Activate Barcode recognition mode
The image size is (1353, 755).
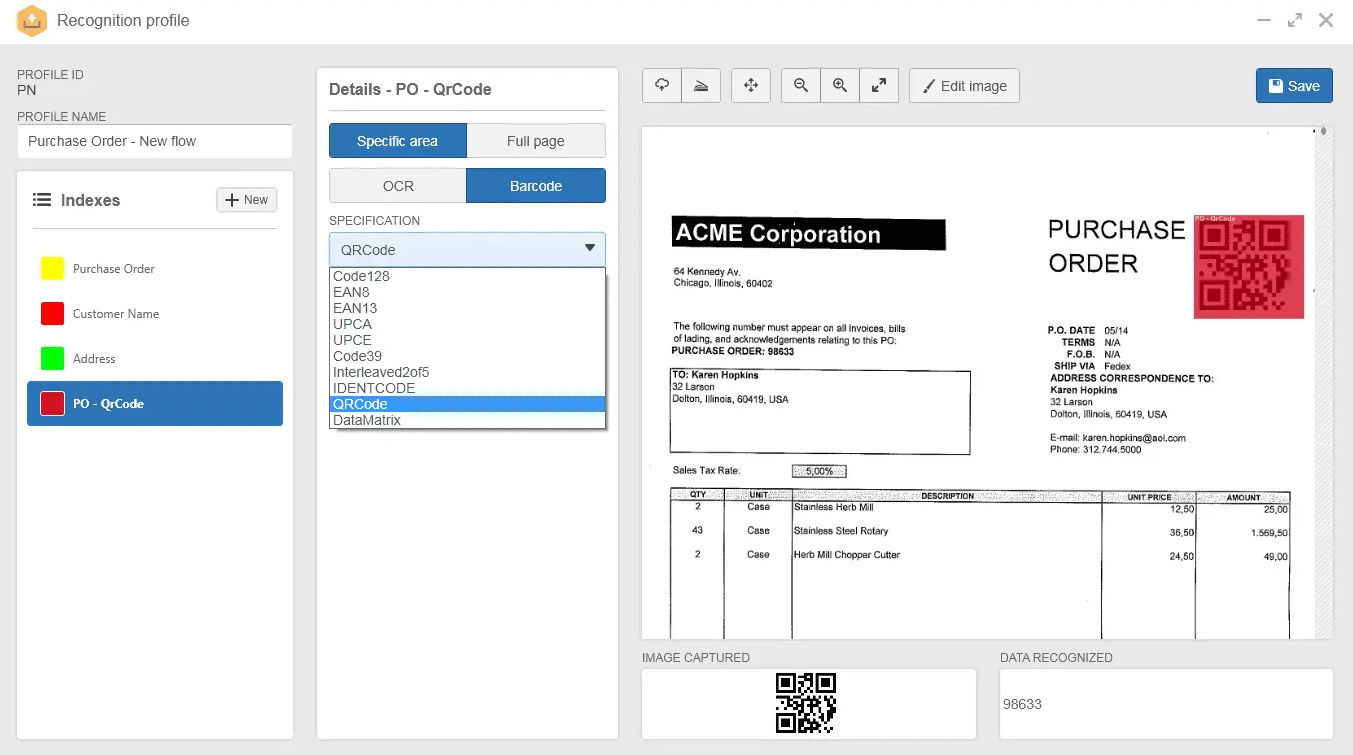tap(536, 185)
